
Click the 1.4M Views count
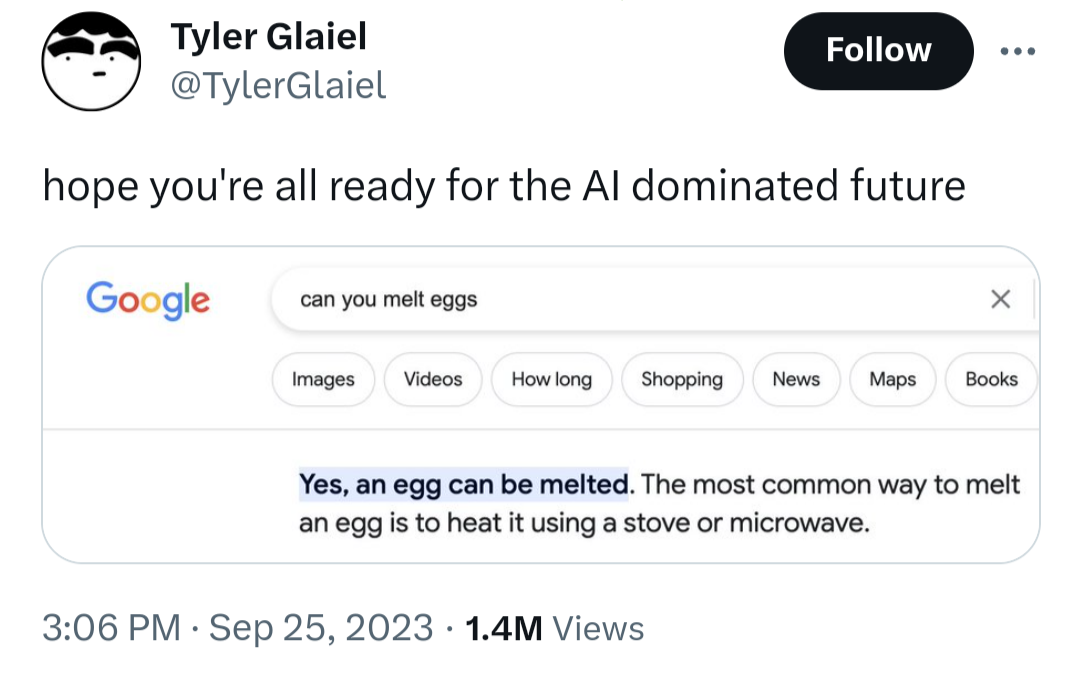[x=555, y=628]
